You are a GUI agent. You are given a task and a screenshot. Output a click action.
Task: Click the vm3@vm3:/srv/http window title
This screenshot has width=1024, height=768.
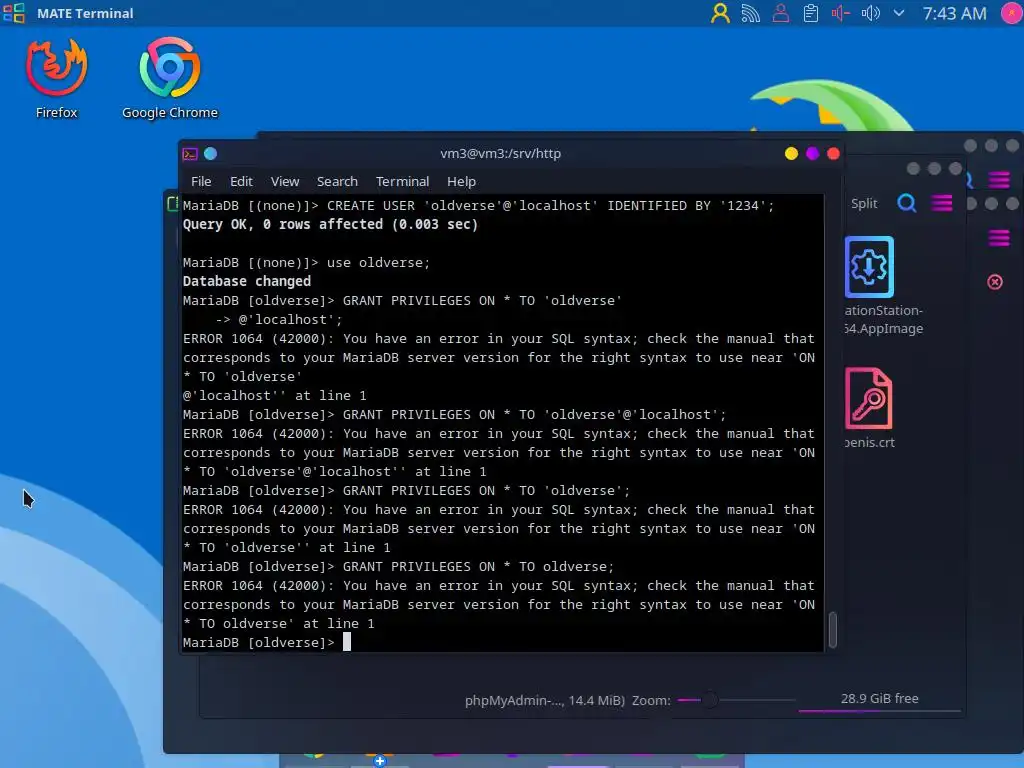(x=500, y=153)
